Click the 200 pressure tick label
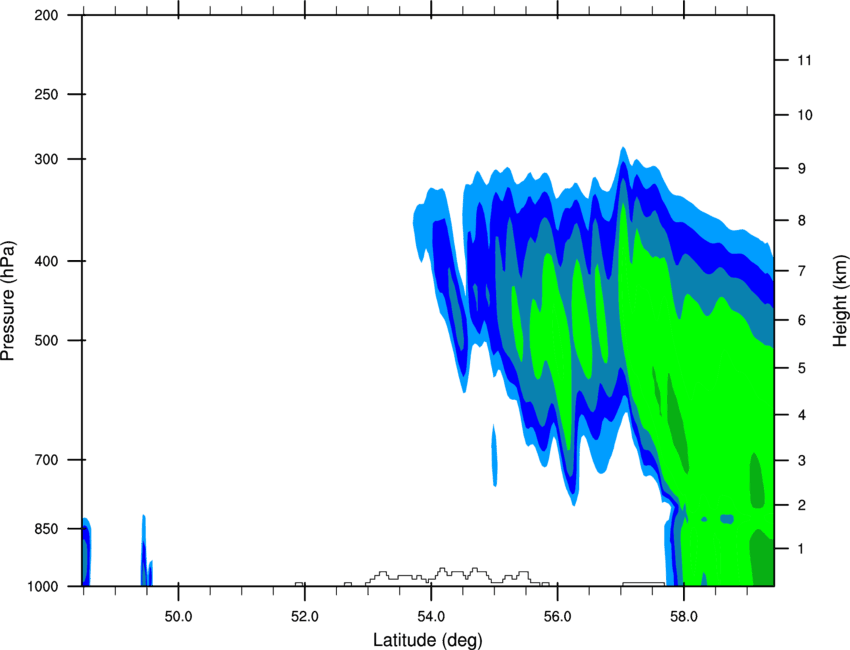Viewport: 850px width, 650px height. tap(46, 16)
